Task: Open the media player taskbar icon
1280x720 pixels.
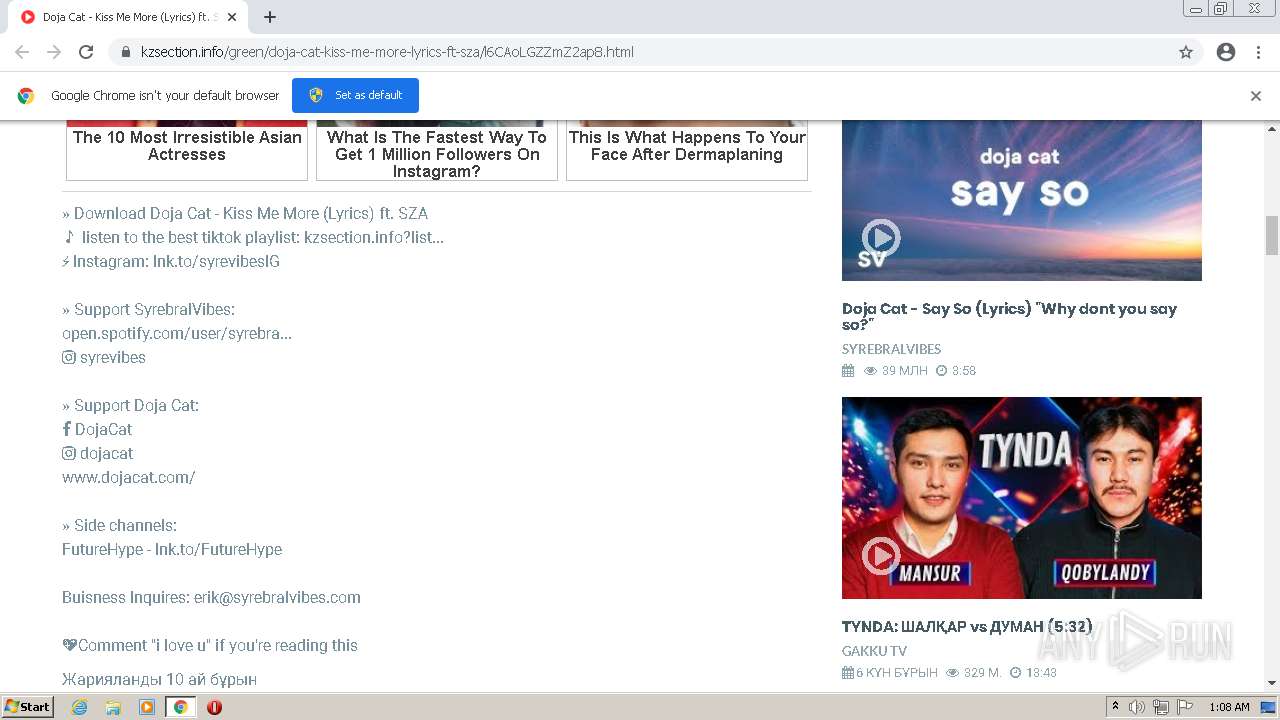Action: 147,707
